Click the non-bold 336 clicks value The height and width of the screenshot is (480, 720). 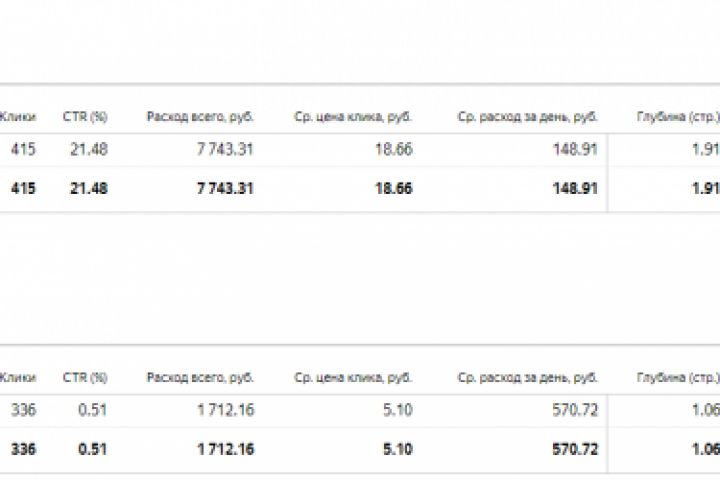pyautogui.click(x=23, y=409)
